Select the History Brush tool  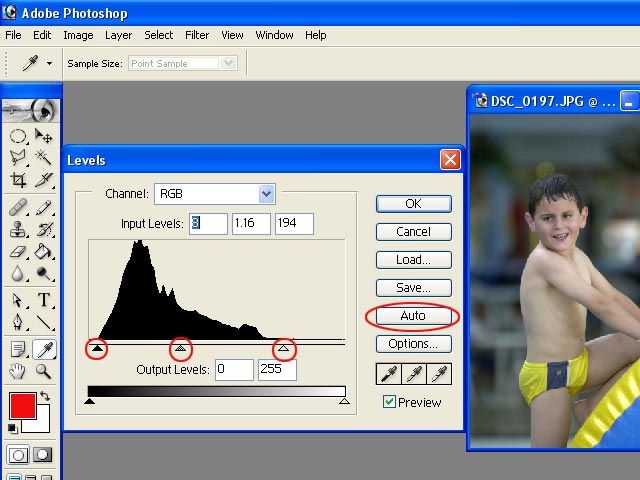click(x=43, y=229)
